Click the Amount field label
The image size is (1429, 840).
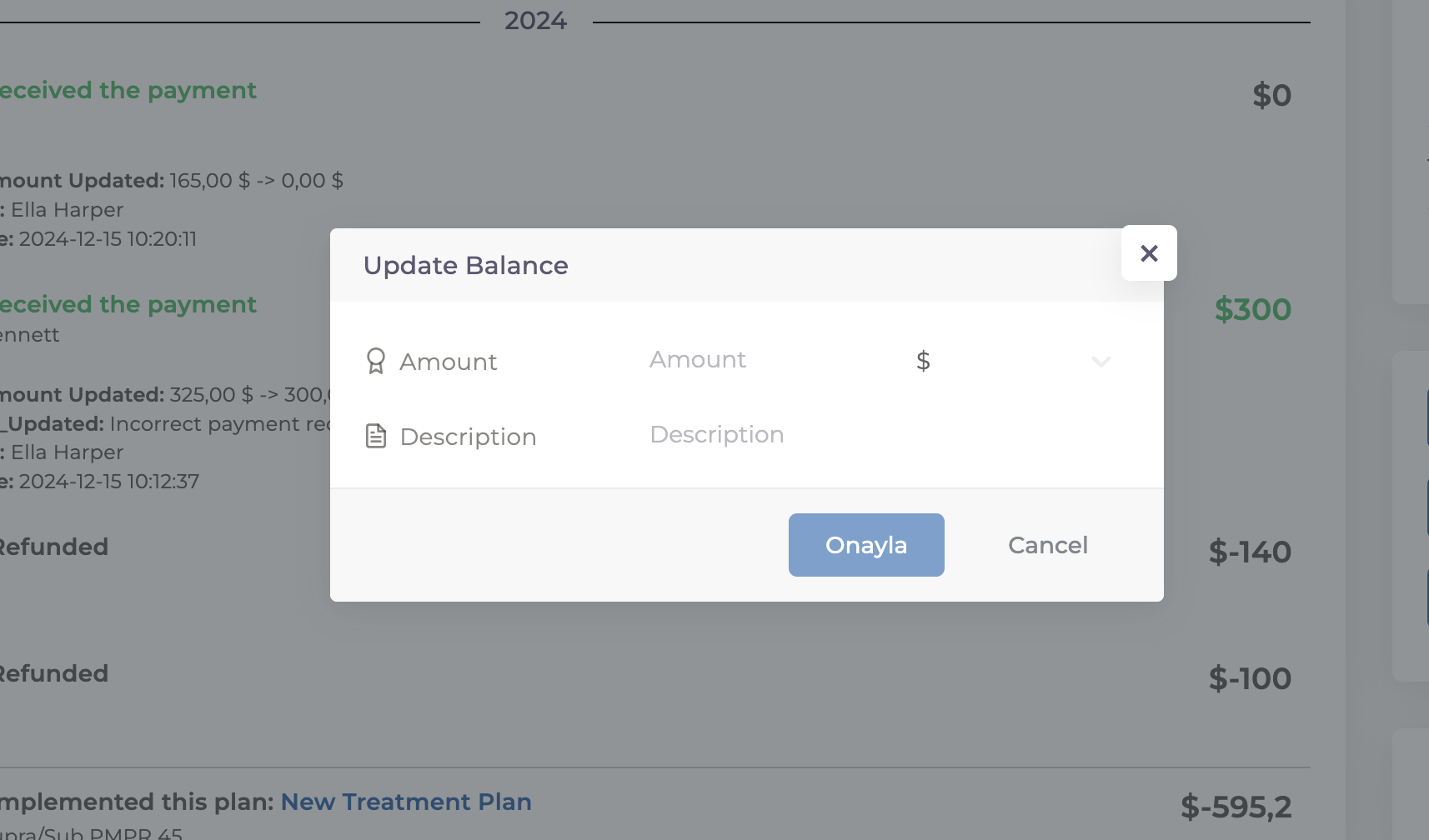449,362
